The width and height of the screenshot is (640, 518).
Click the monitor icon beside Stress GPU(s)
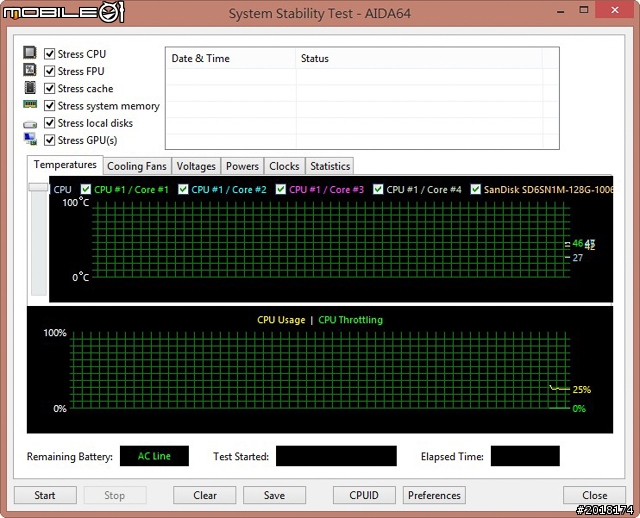tap(30, 139)
